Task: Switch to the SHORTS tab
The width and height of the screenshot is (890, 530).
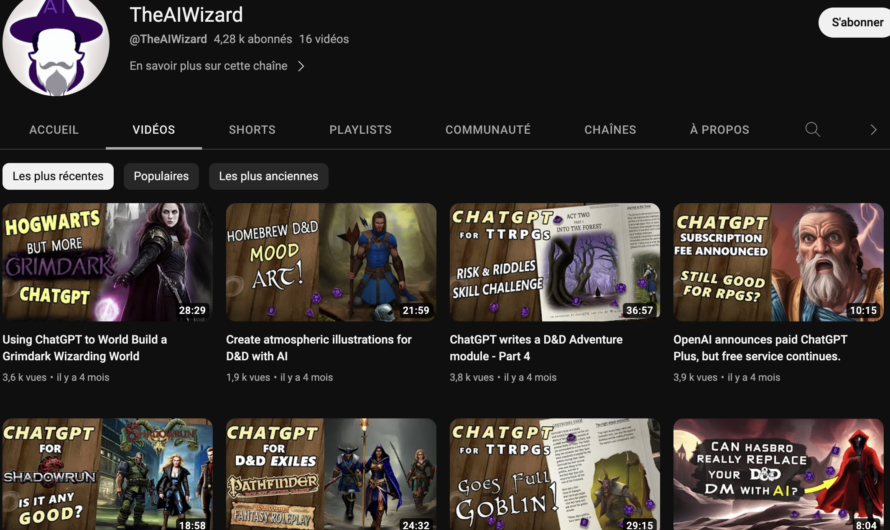Action: click(252, 130)
